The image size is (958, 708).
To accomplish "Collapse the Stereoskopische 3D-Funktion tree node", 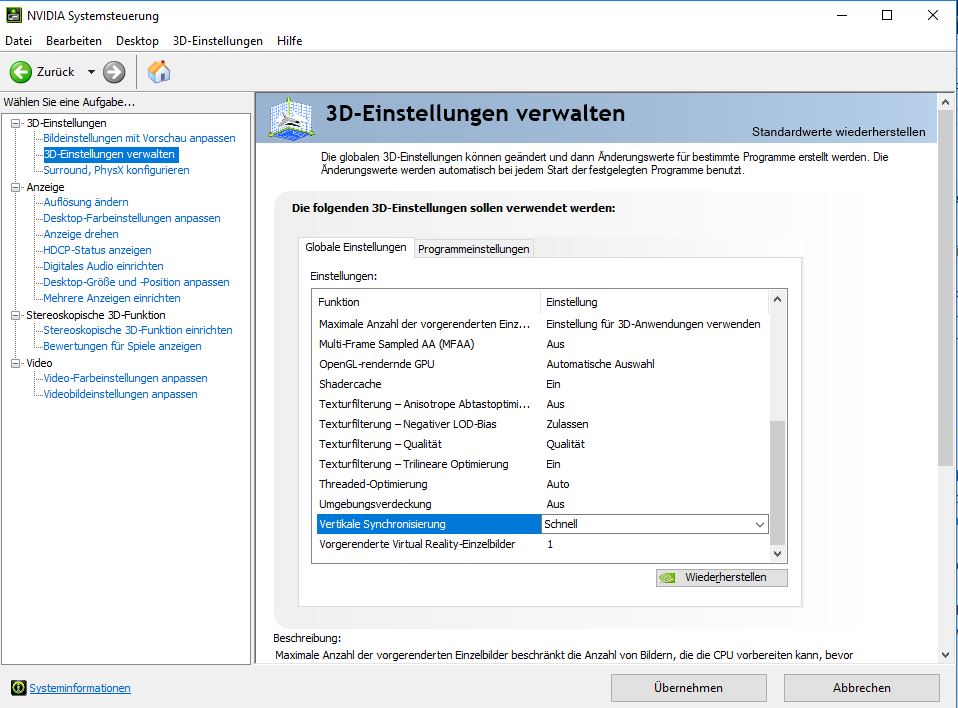I will 15,315.
